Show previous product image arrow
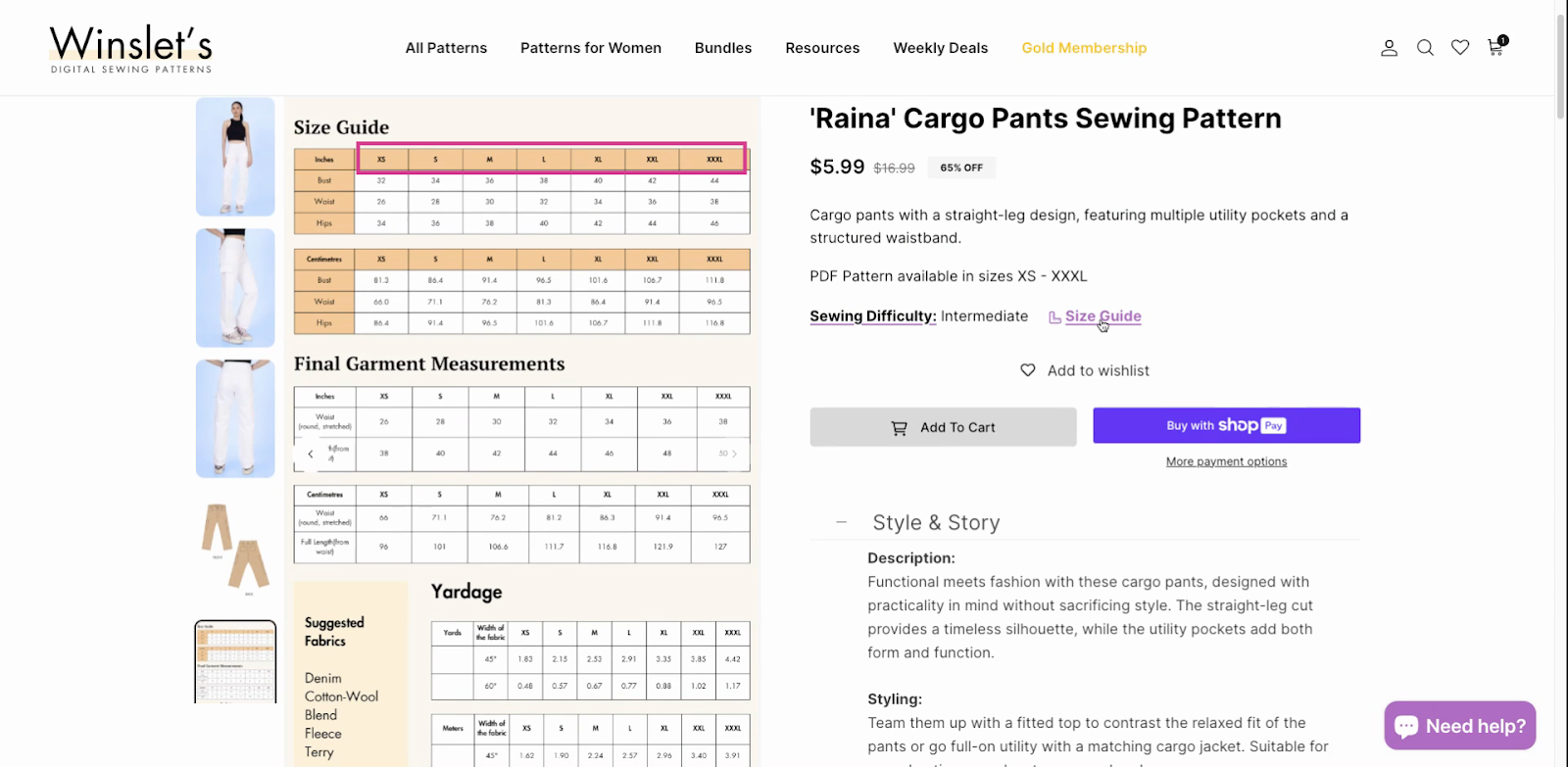The width and height of the screenshot is (1568, 767). click(x=311, y=455)
